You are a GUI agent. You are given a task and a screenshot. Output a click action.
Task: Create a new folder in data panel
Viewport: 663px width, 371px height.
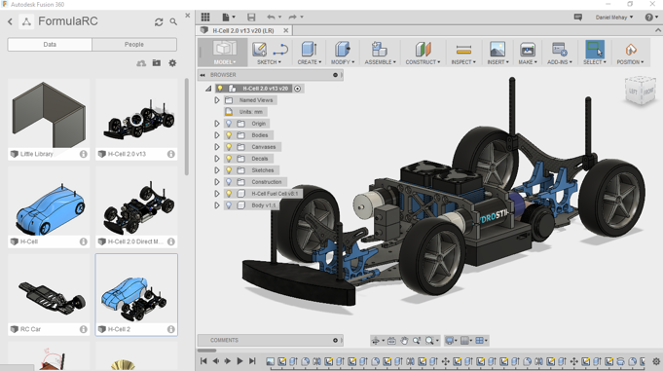coord(156,63)
